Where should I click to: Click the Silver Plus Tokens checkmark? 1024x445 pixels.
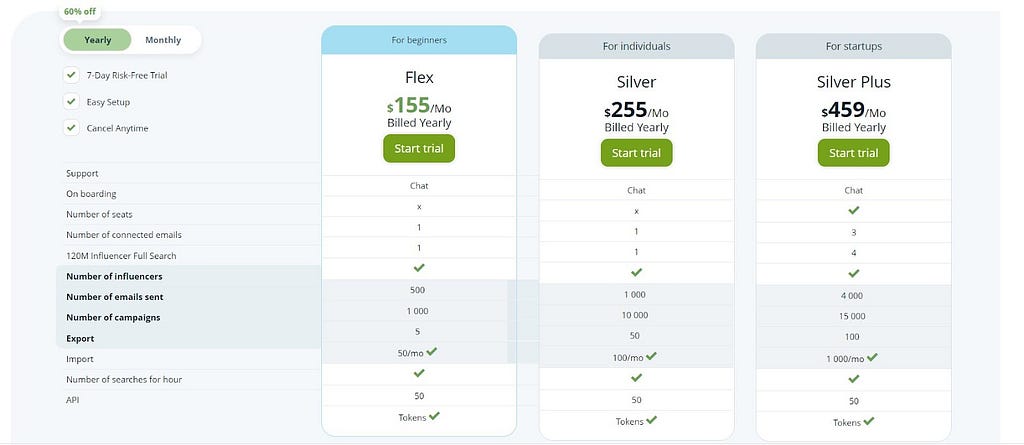tap(869, 421)
